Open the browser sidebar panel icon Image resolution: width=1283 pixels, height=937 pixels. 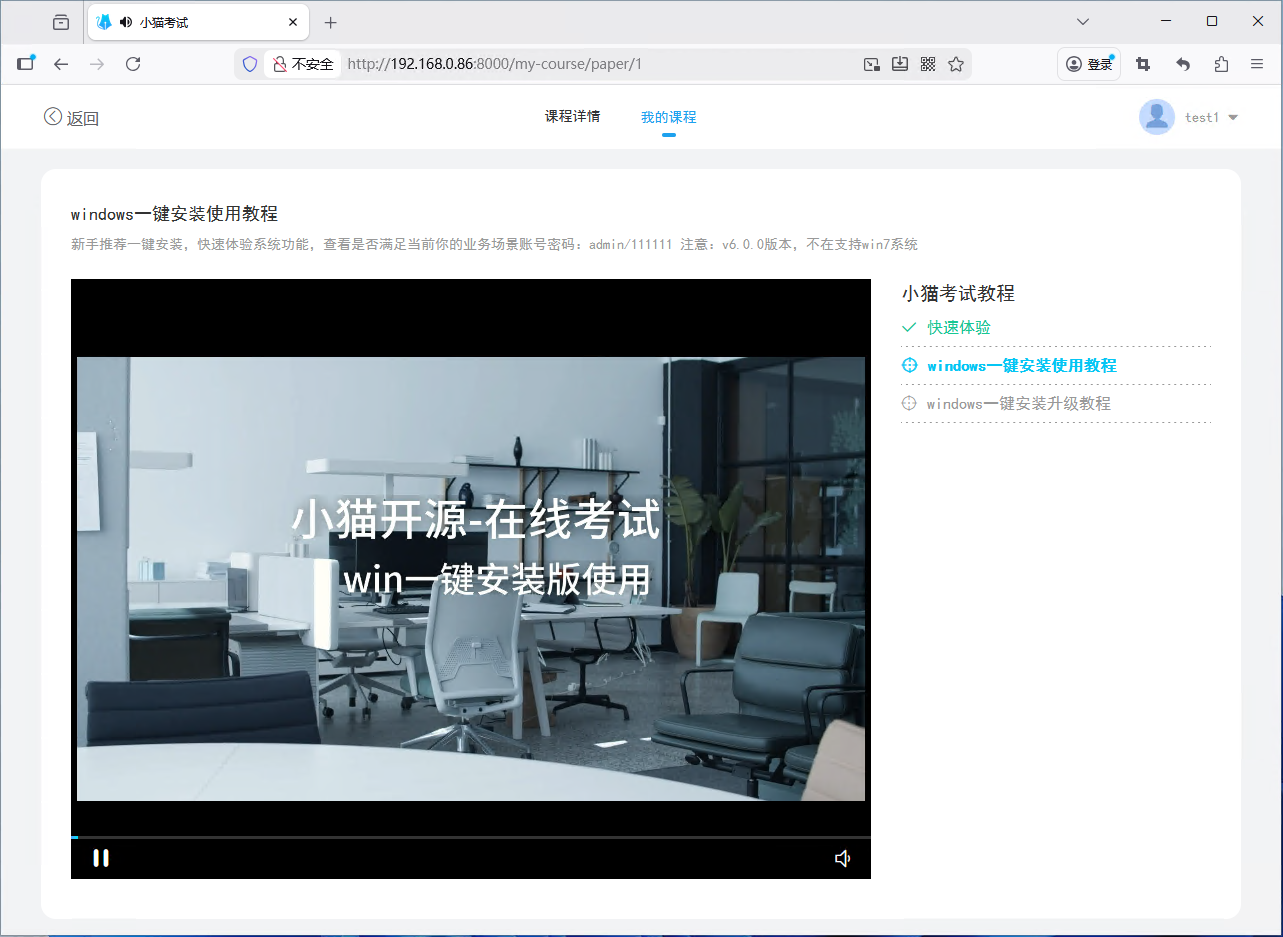point(26,63)
